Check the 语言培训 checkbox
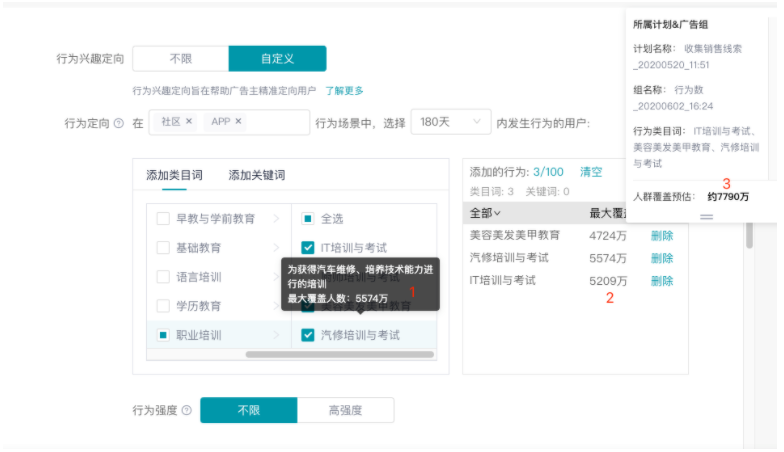The image size is (784, 452). tap(163, 276)
